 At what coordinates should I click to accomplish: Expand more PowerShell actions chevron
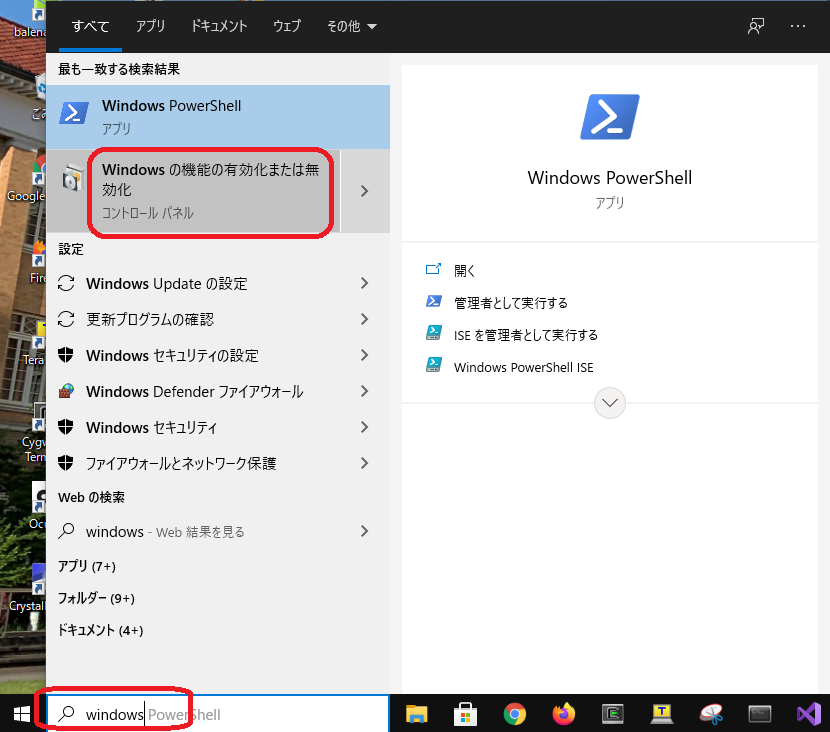coord(609,403)
